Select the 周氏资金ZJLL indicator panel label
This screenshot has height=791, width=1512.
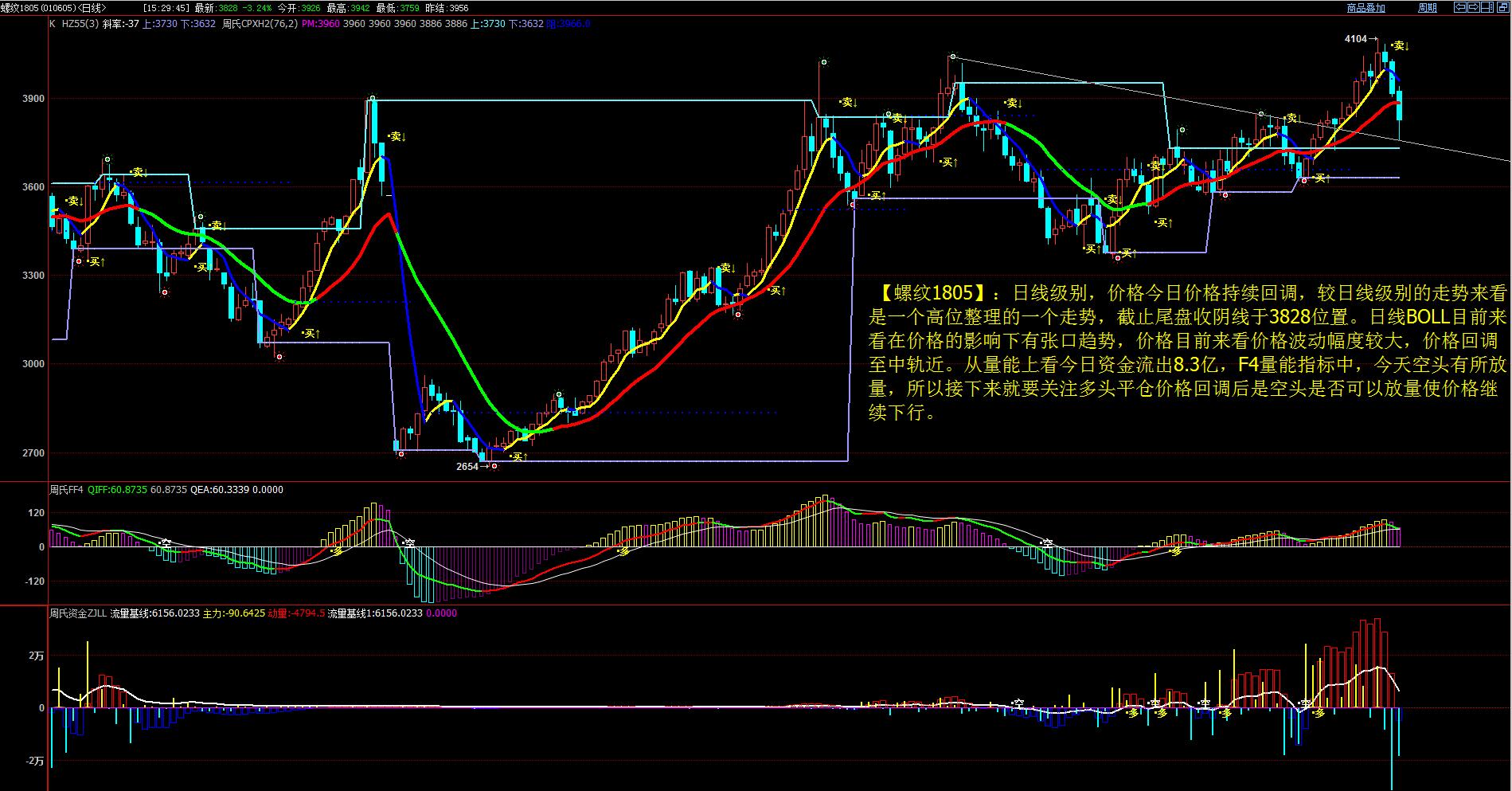pos(76,613)
